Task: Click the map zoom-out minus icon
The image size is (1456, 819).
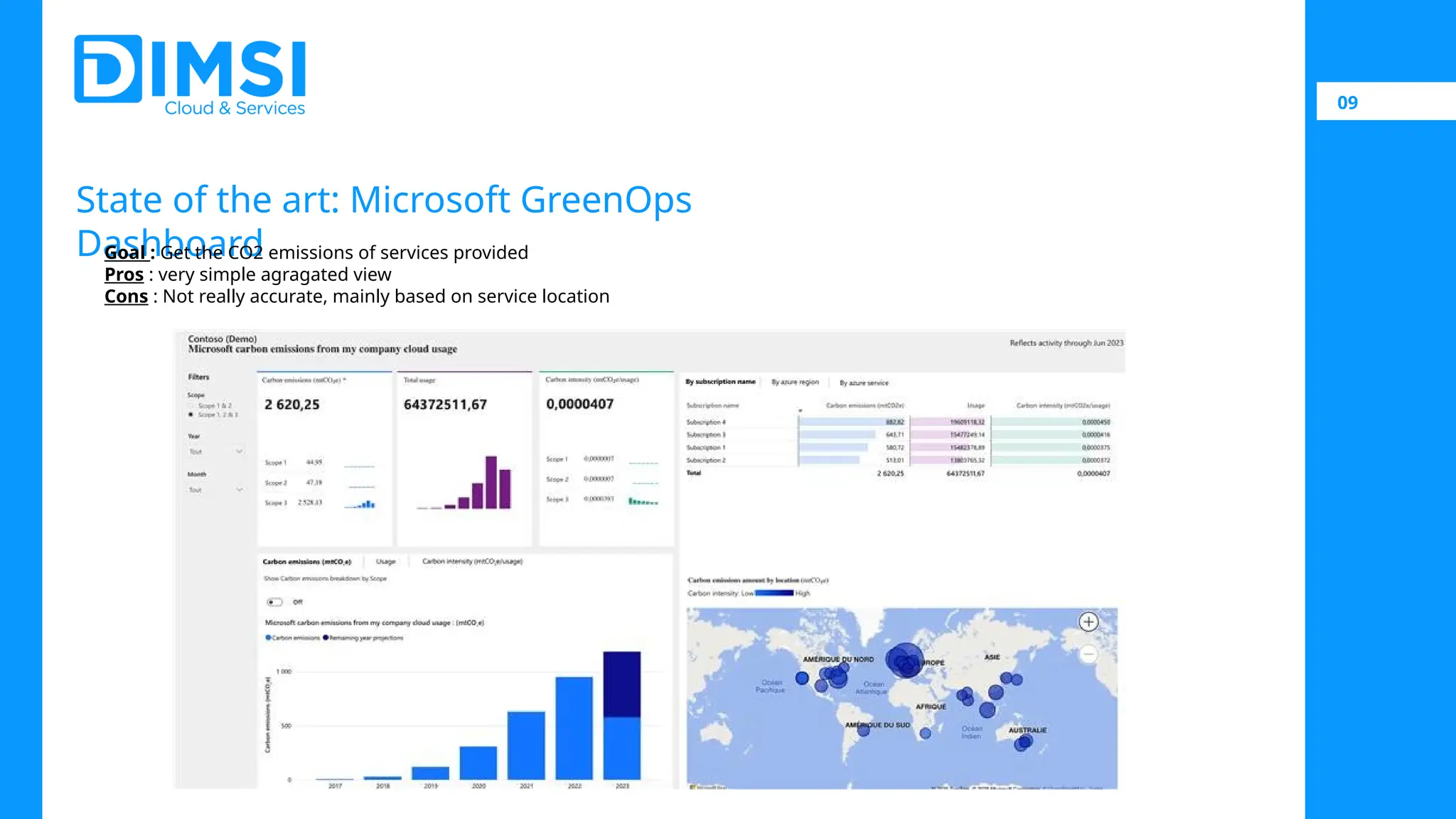Action: (x=1088, y=654)
